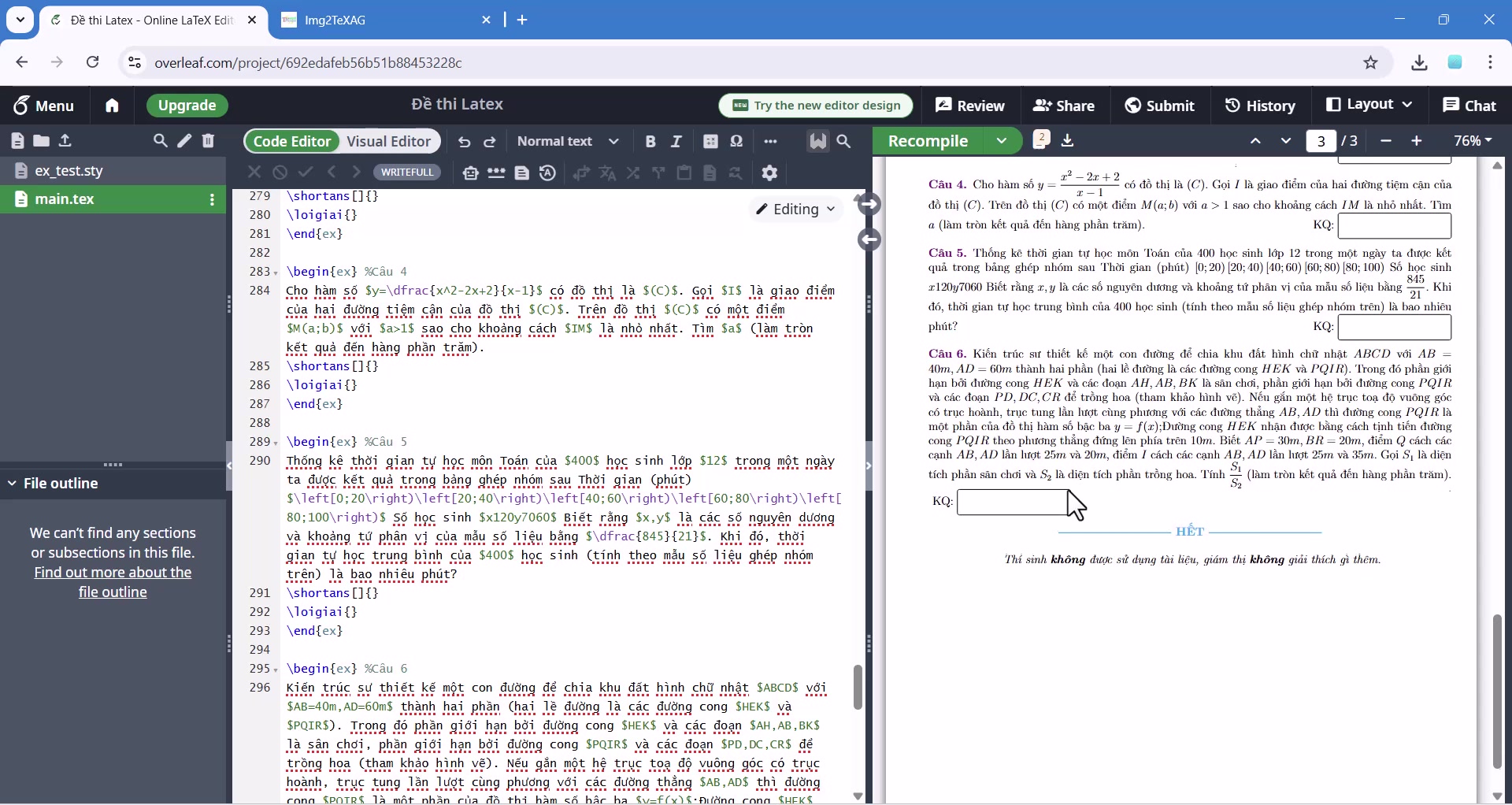Open main.tex file options menu
Image resolution: width=1512 pixels, height=805 pixels.
pos(212,200)
